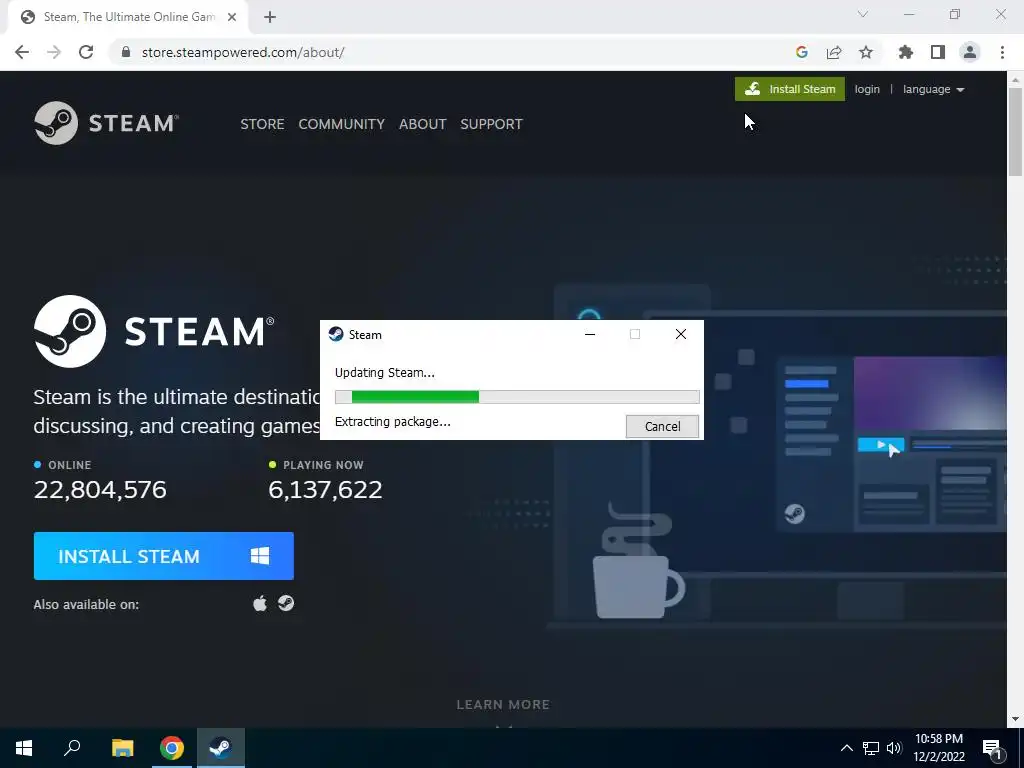Share this page using the share icon
Viewport: 1024px width, 768px height.
pos(834,52)
